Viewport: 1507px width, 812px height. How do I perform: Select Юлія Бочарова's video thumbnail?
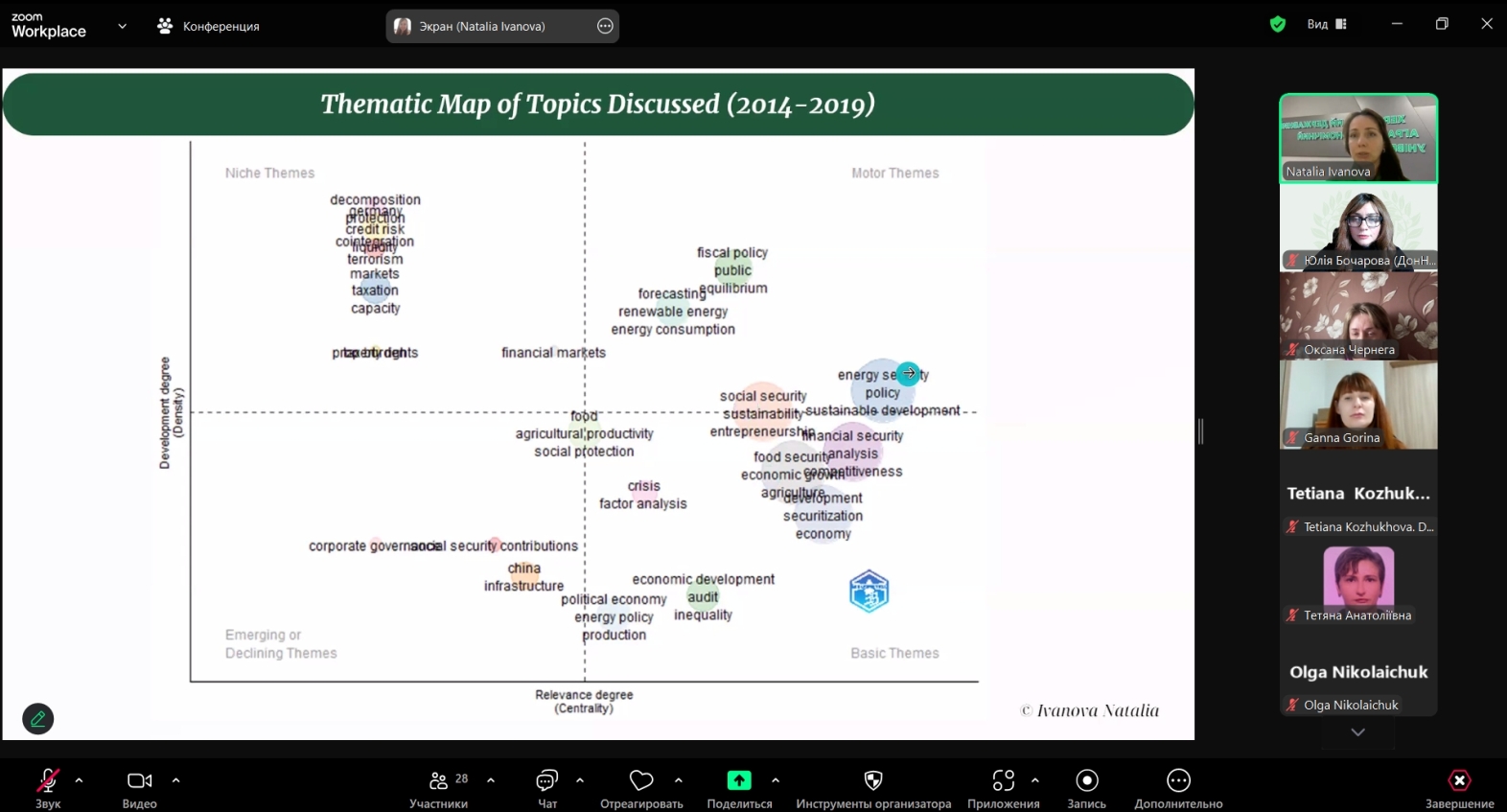tap(1358, 227)
